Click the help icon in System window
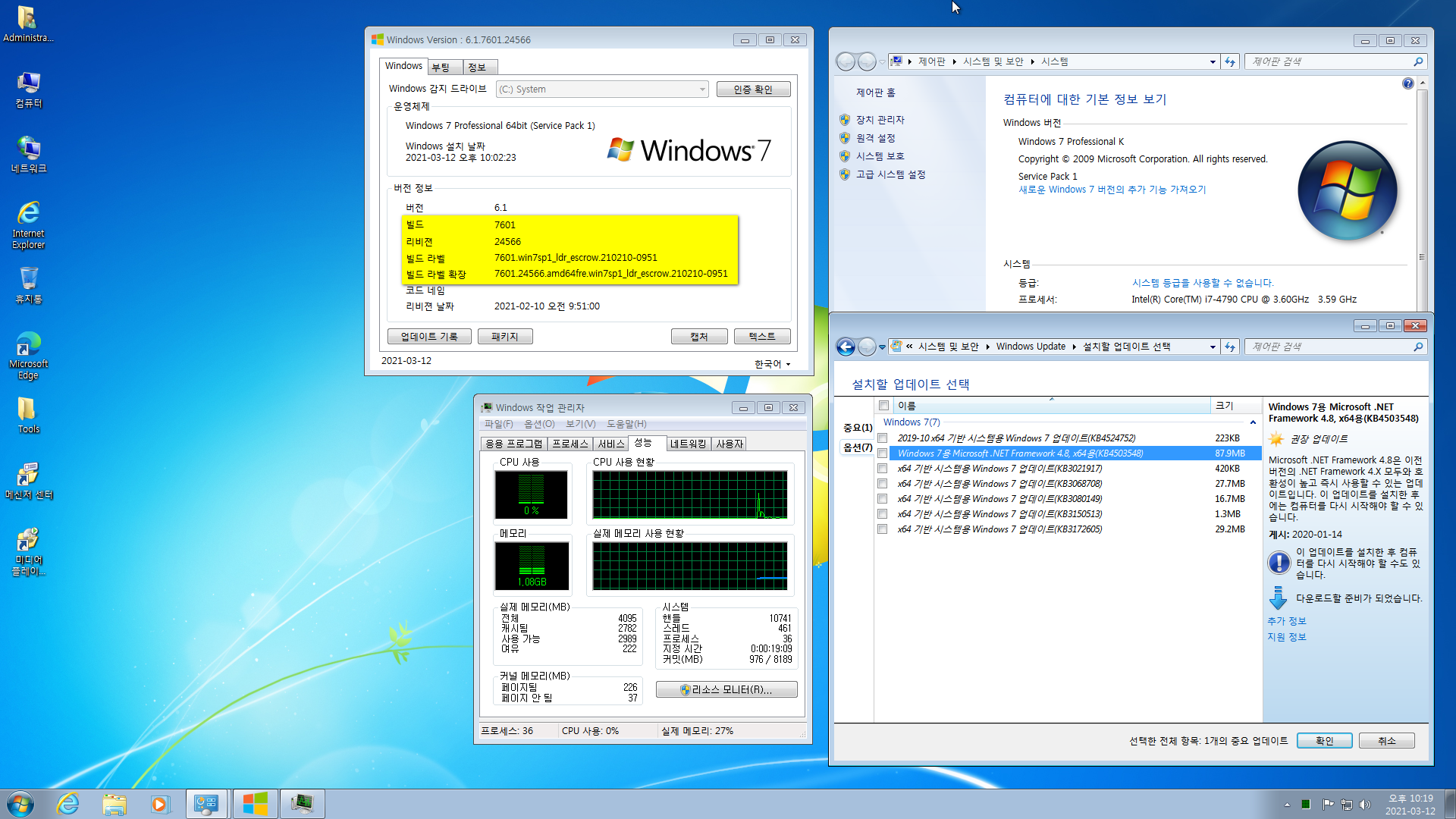 (1407, 83)
